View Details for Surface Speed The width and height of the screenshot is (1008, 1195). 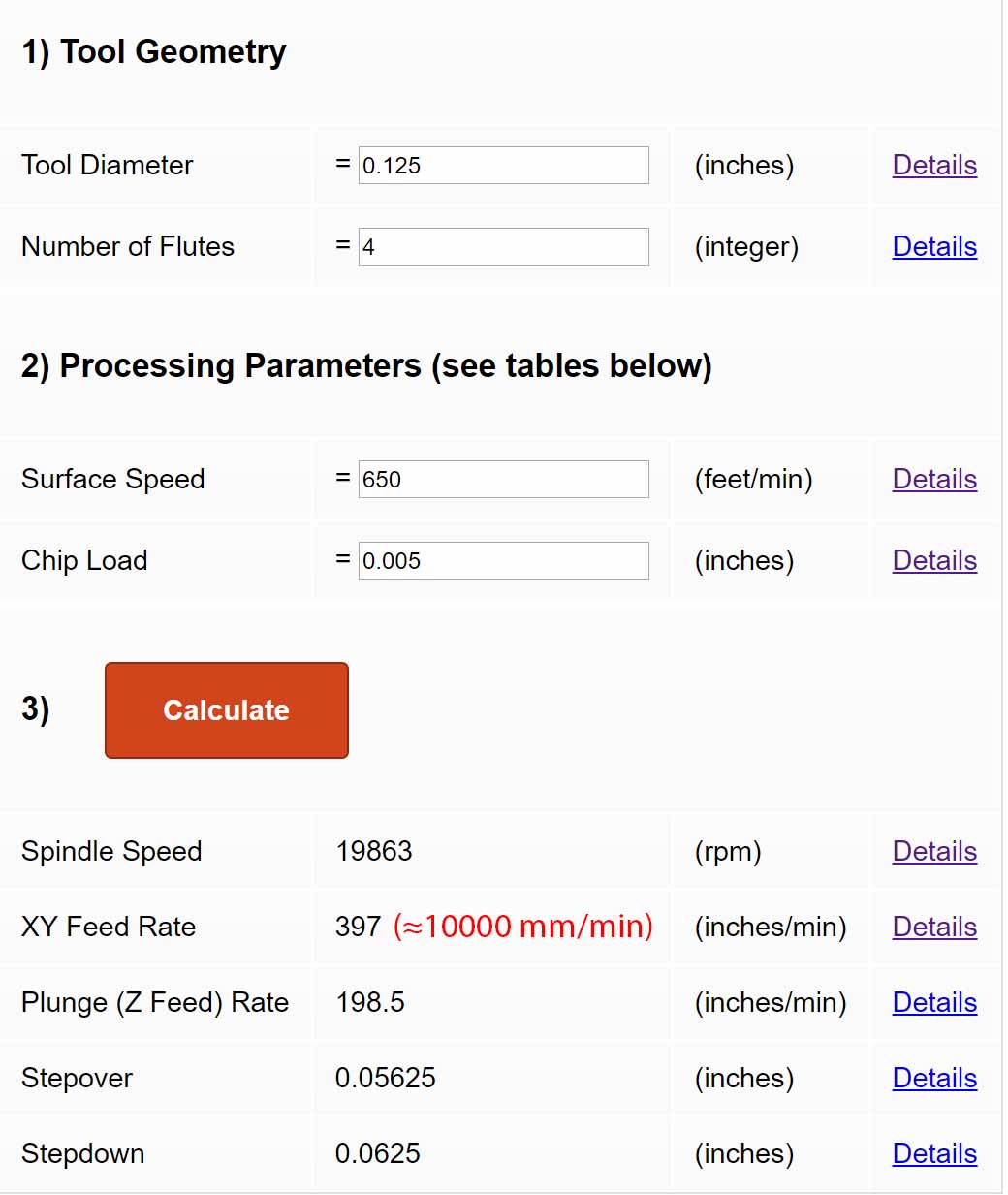[x=934, y=480]
